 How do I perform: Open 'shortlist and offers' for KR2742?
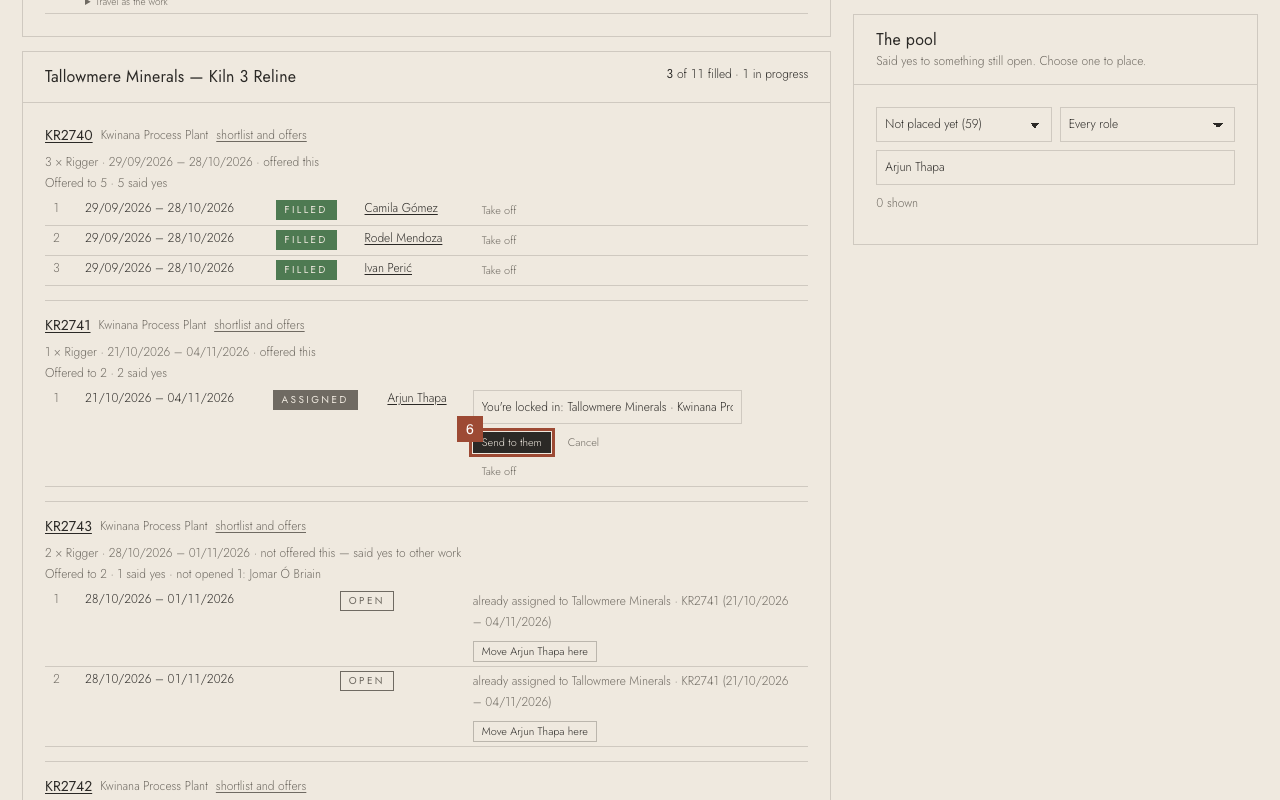pos(261,786)
